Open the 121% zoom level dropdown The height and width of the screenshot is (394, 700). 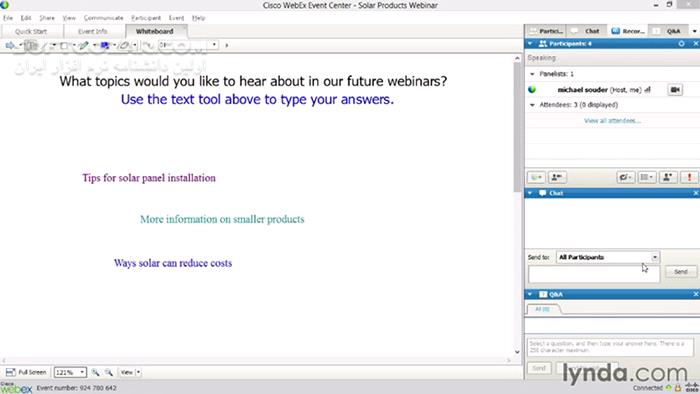coord(70,372)
